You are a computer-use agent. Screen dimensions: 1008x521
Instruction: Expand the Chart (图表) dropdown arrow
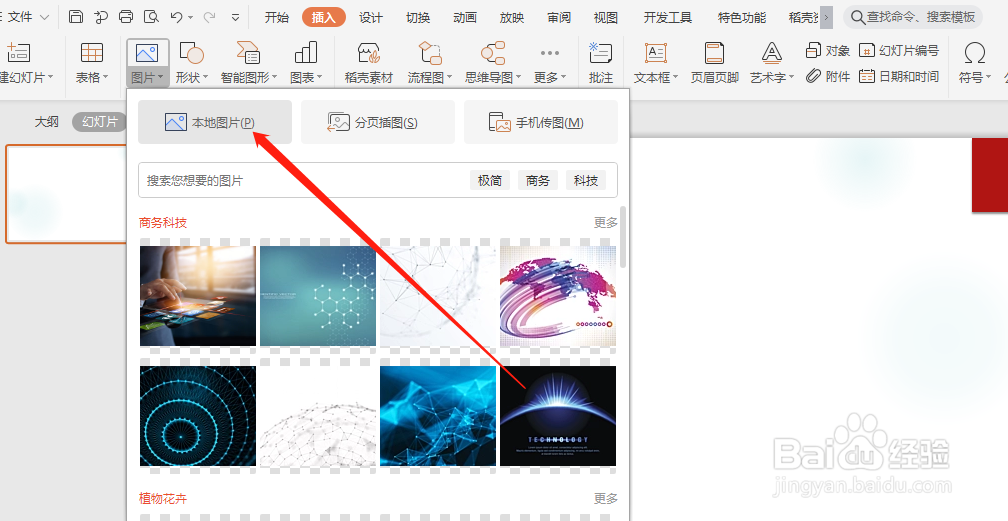pos(320,78)
